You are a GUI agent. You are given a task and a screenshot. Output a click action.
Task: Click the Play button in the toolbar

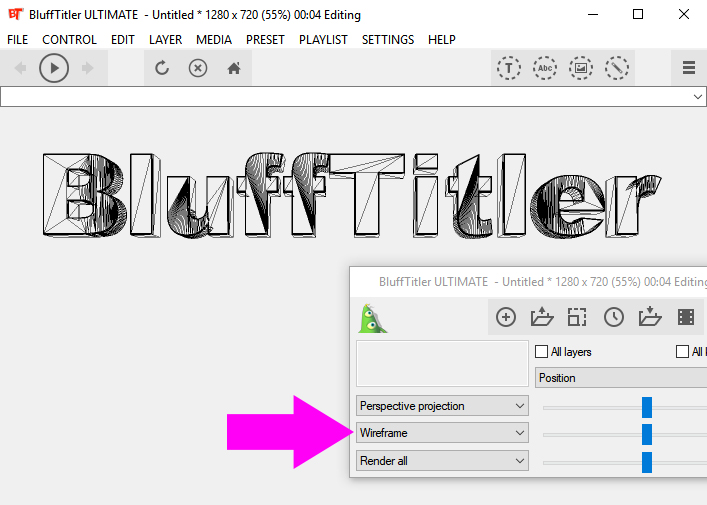(54, 68)
